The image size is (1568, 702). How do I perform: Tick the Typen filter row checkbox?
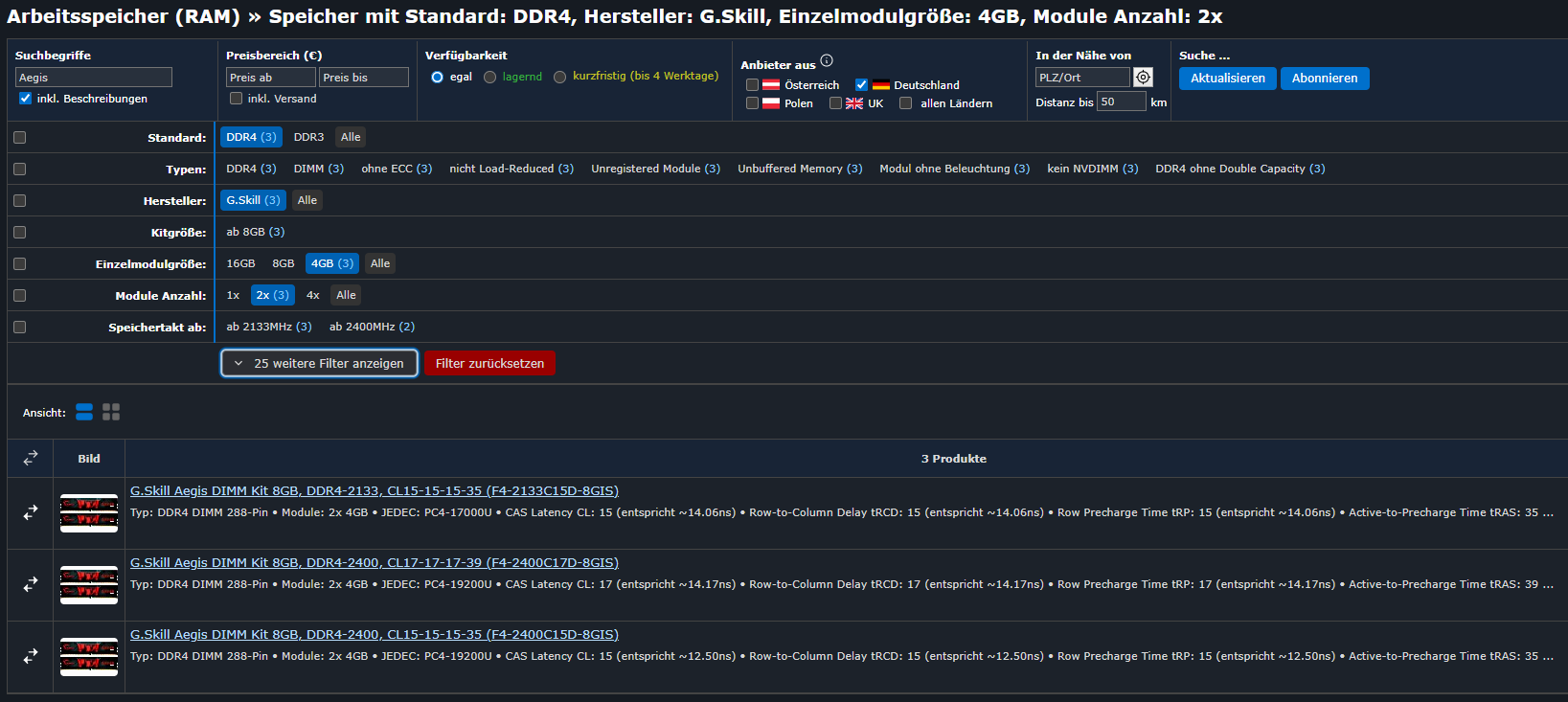click(19, 170)
